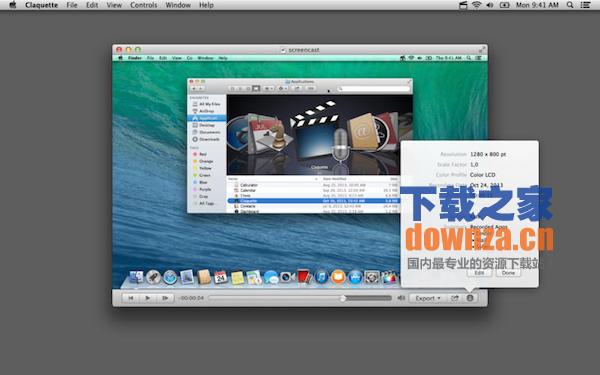The image size is (600, 375).
Task: Open the Help menu
Action: [206, 5]
